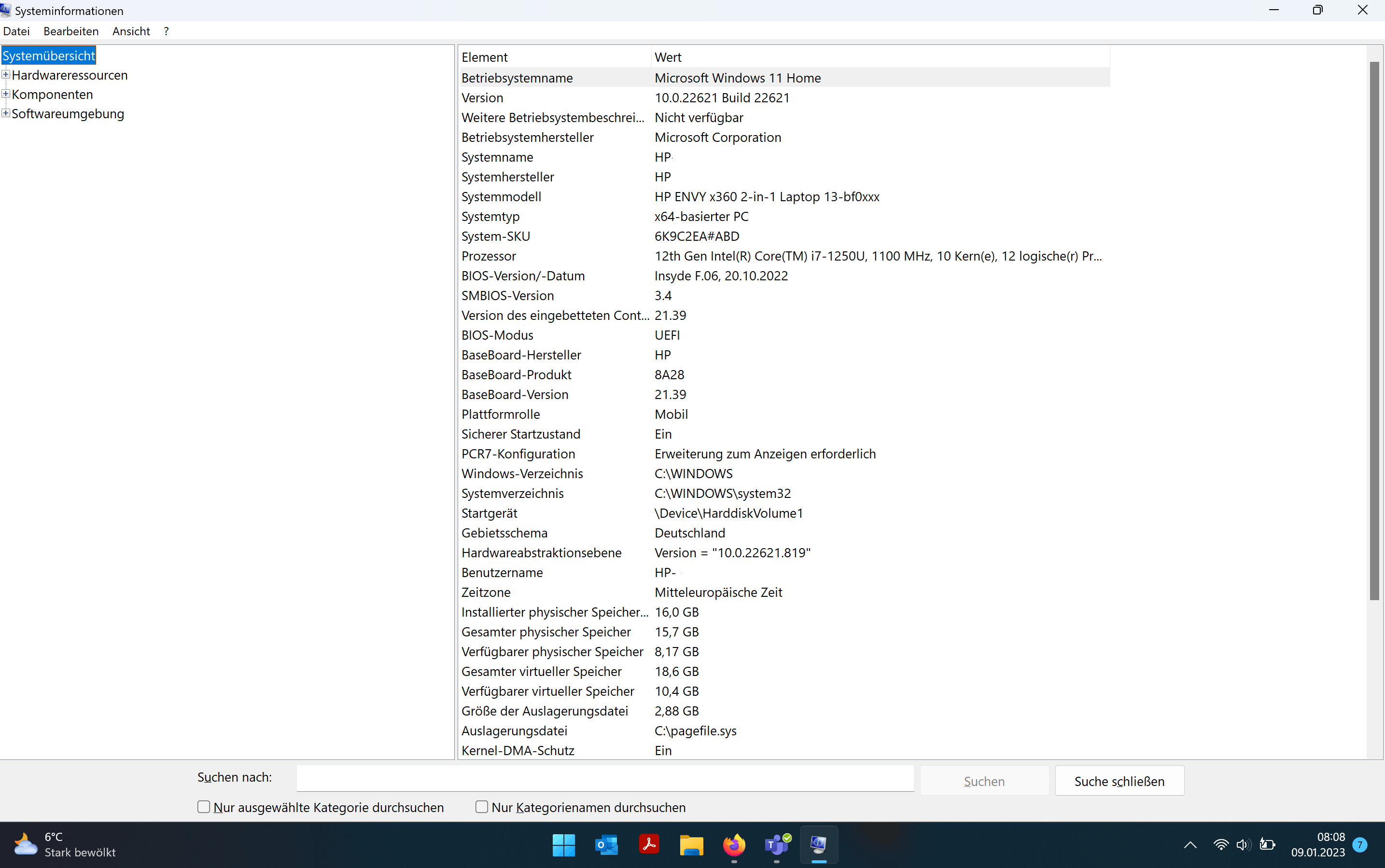Screen dimensions: 1385x868
Task: Select the Kernel-DMA-Schutz row
Action: coord(784,750)
